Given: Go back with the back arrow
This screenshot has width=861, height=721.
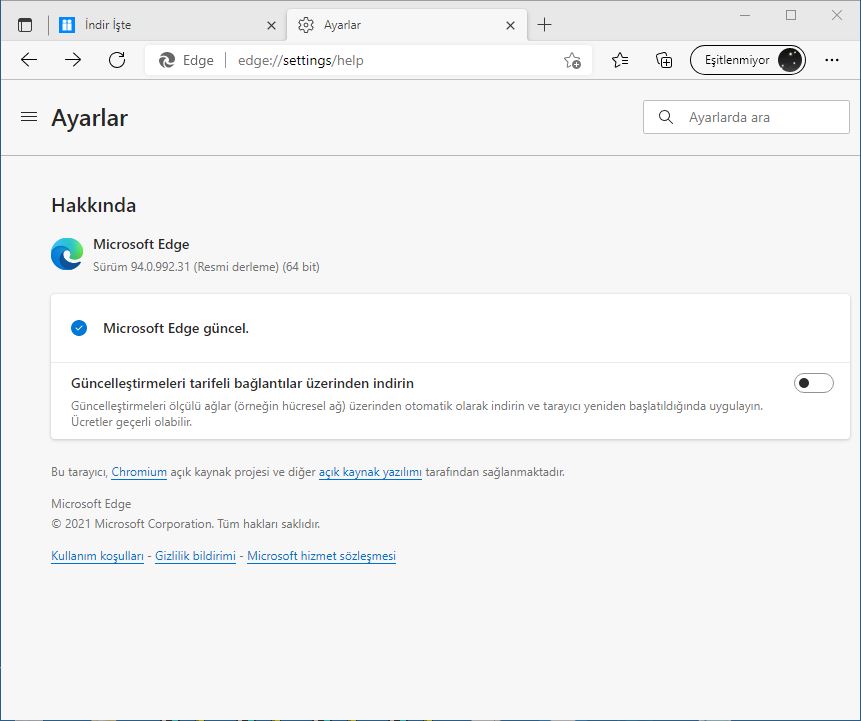Looking at the screenshot, I should pyautogui.click(x=29, y=60).
